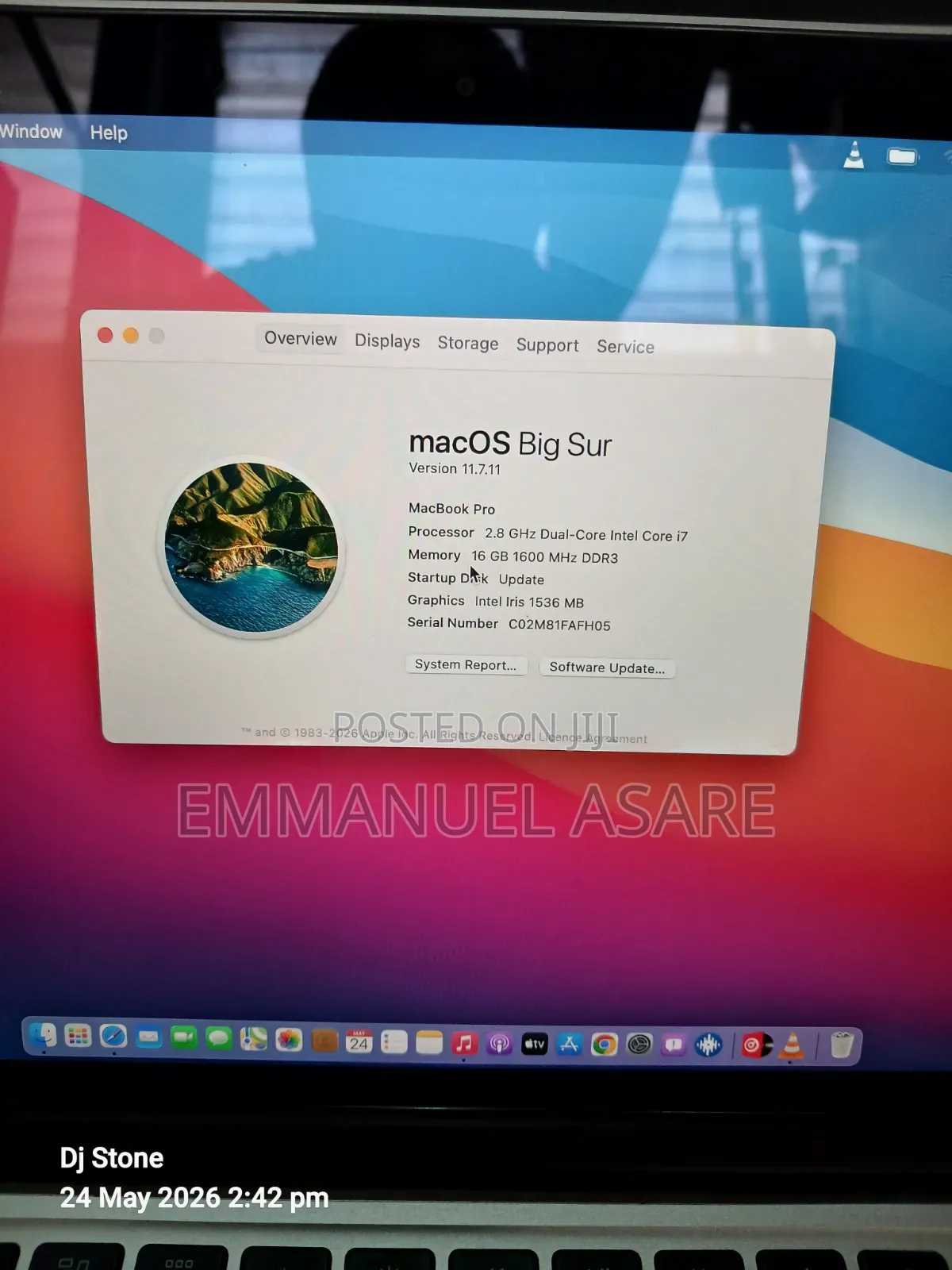Viewport: 952px width, 1270px height.
Task: Launch Podcasts from the dock
Action: [x=499, y=1044]
